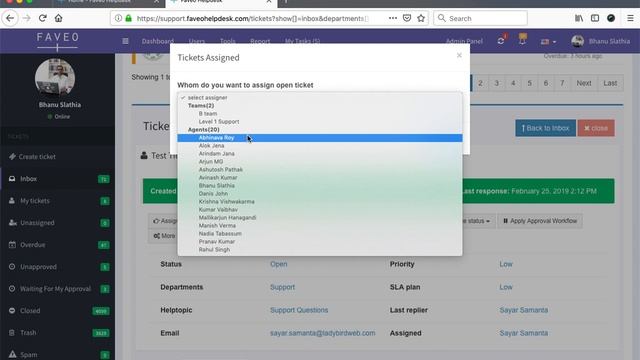Select Manish Verma as assignee

[320, 226]
